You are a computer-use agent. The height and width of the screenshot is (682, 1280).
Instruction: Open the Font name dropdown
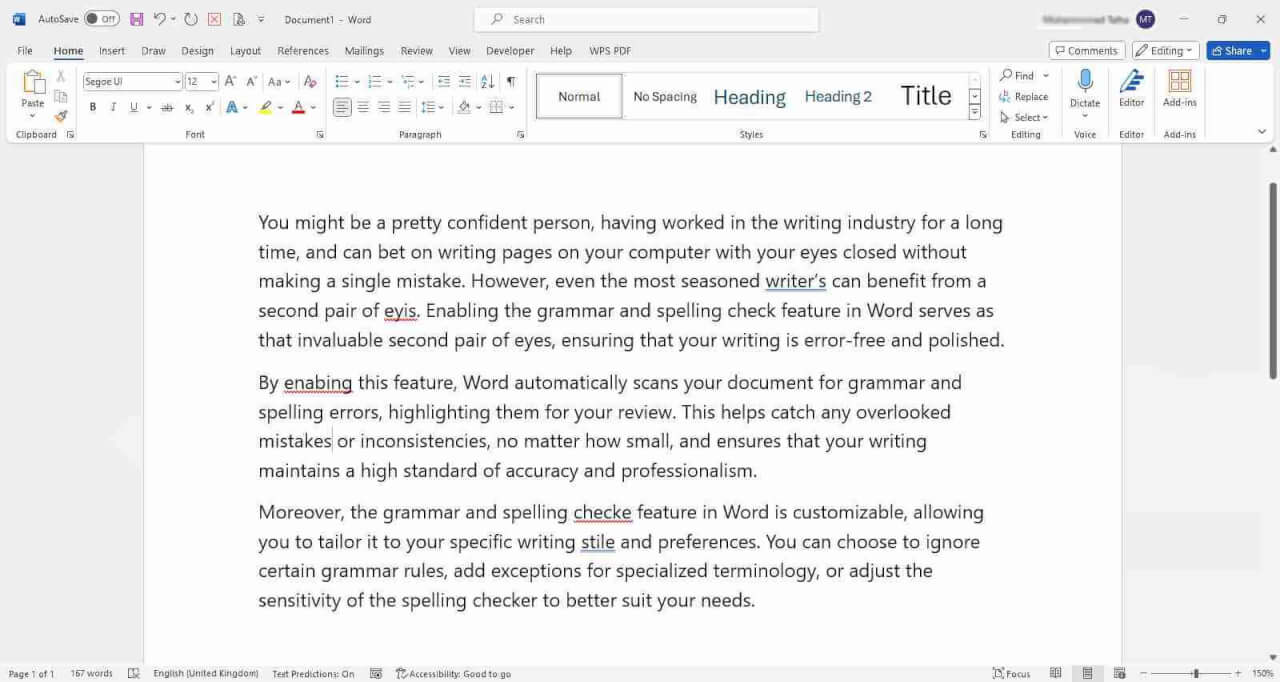pos(177,81)
